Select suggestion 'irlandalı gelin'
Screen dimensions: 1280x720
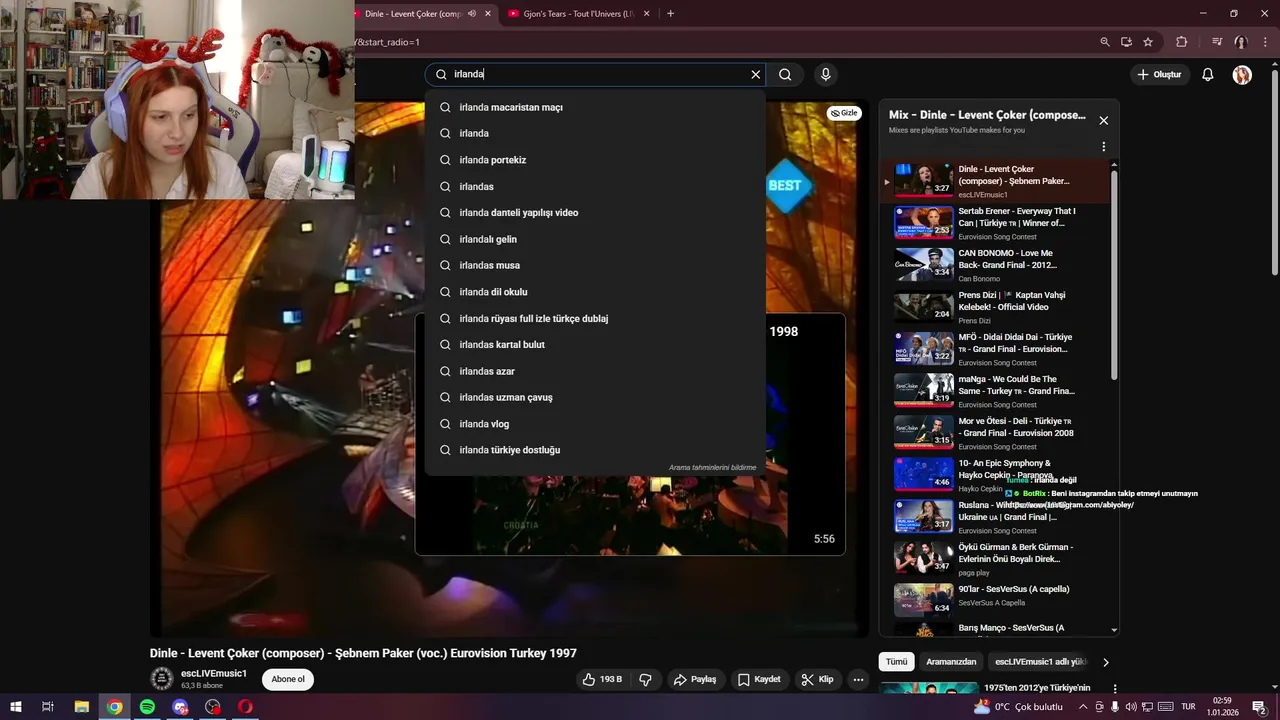click(596, 239)
